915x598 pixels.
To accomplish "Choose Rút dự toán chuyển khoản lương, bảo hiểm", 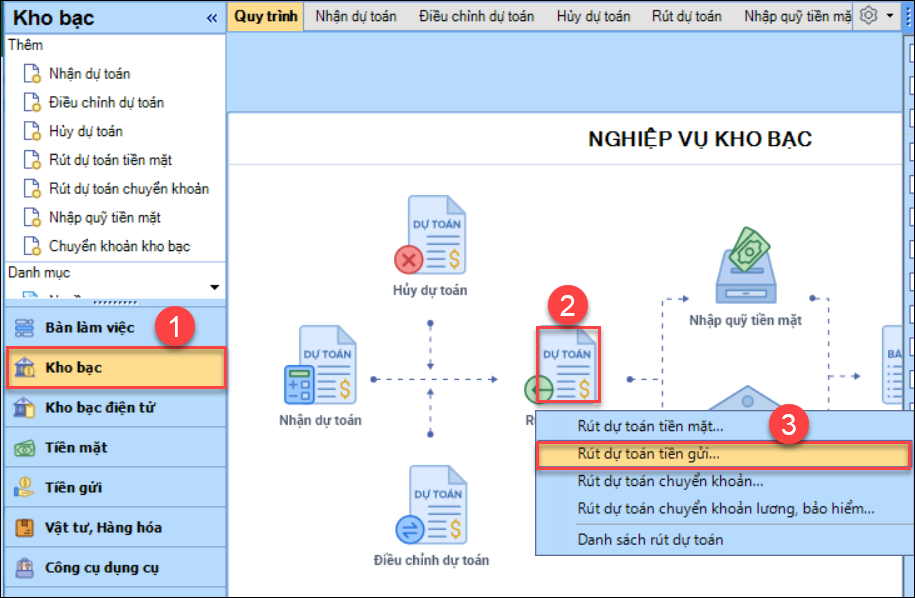I will tap(725, 508).
